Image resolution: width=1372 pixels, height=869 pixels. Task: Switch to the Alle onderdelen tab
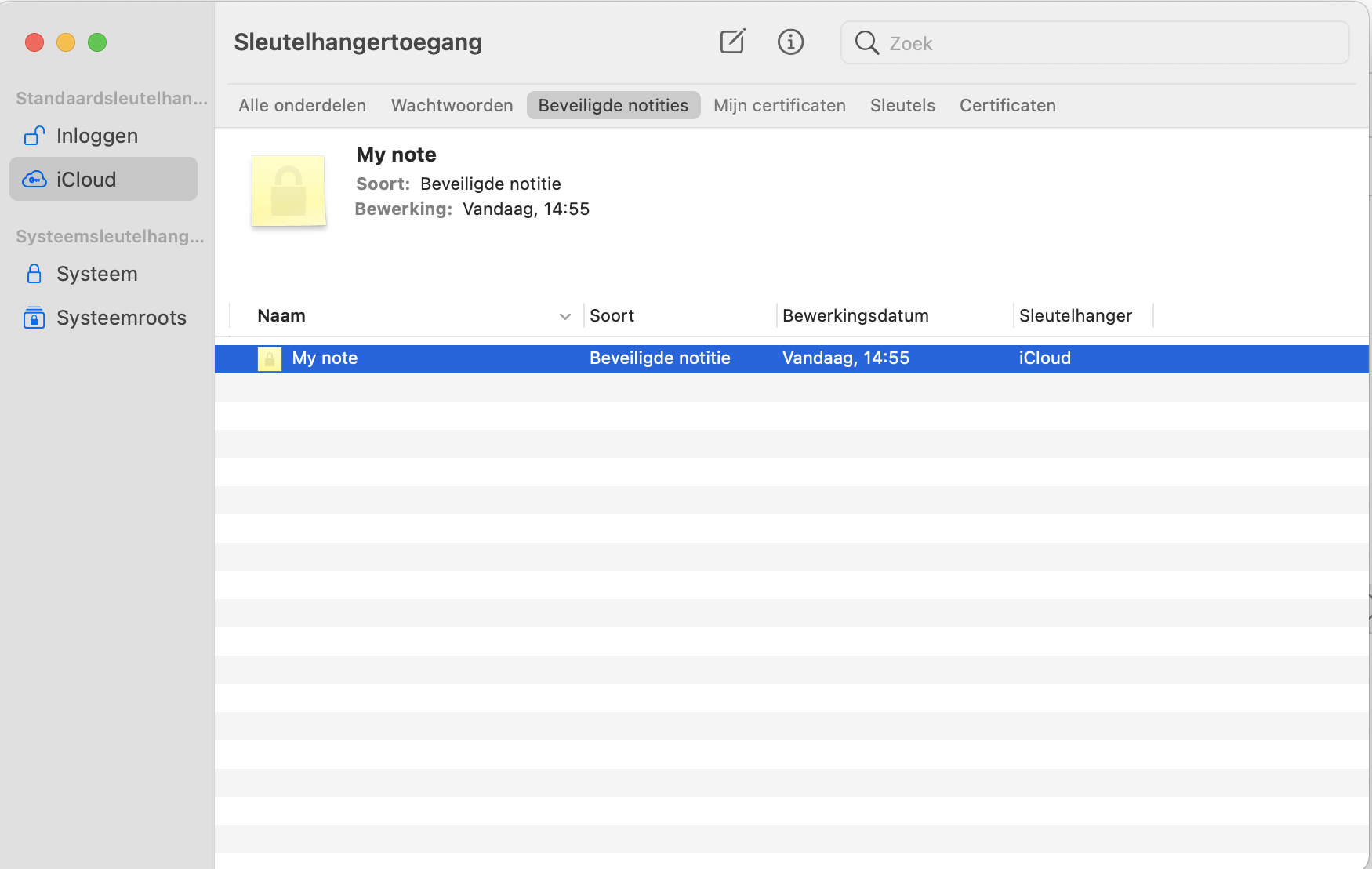(x=303, y=105)
